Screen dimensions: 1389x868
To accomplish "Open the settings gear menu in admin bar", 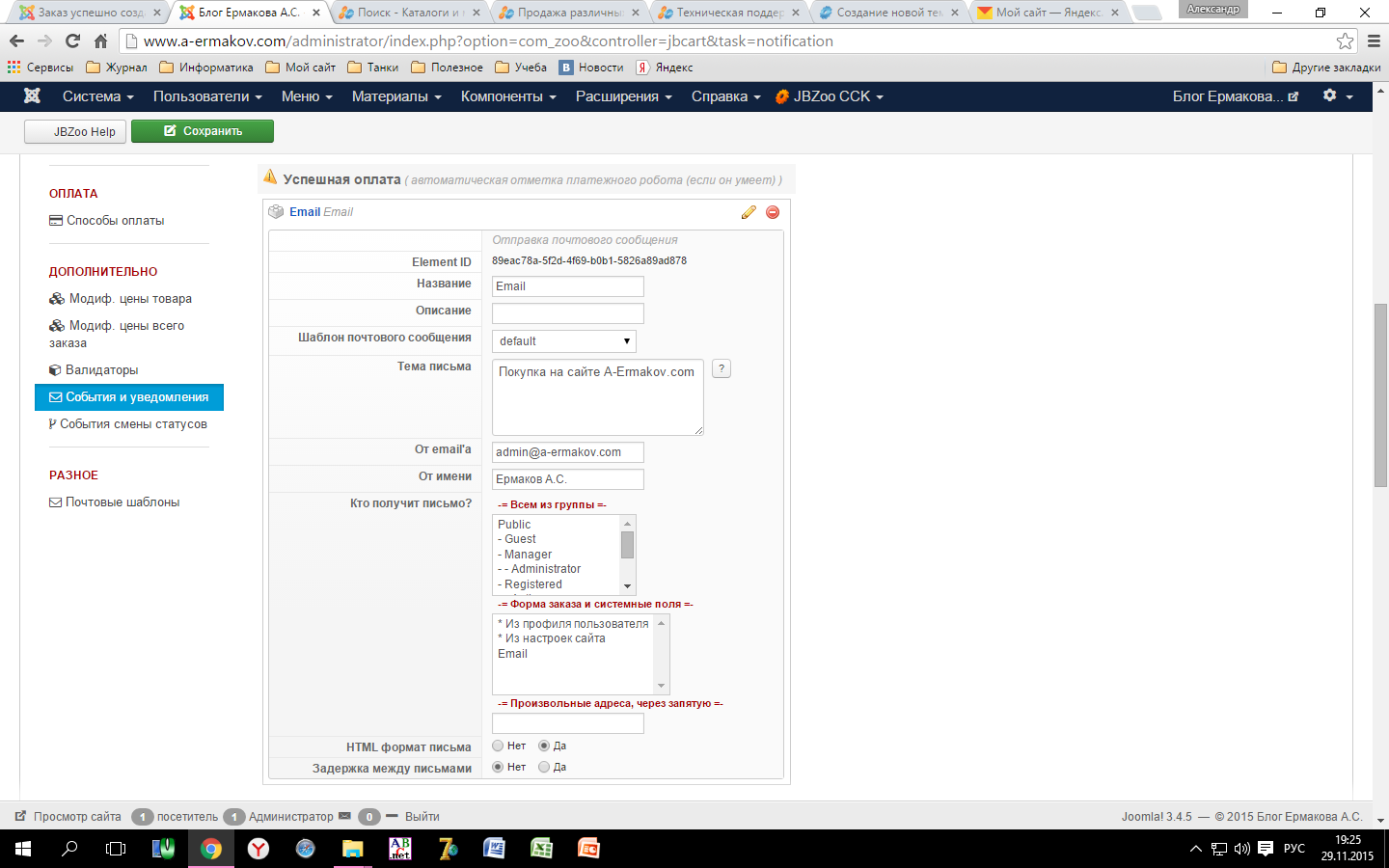I will tap(1337, 96).
